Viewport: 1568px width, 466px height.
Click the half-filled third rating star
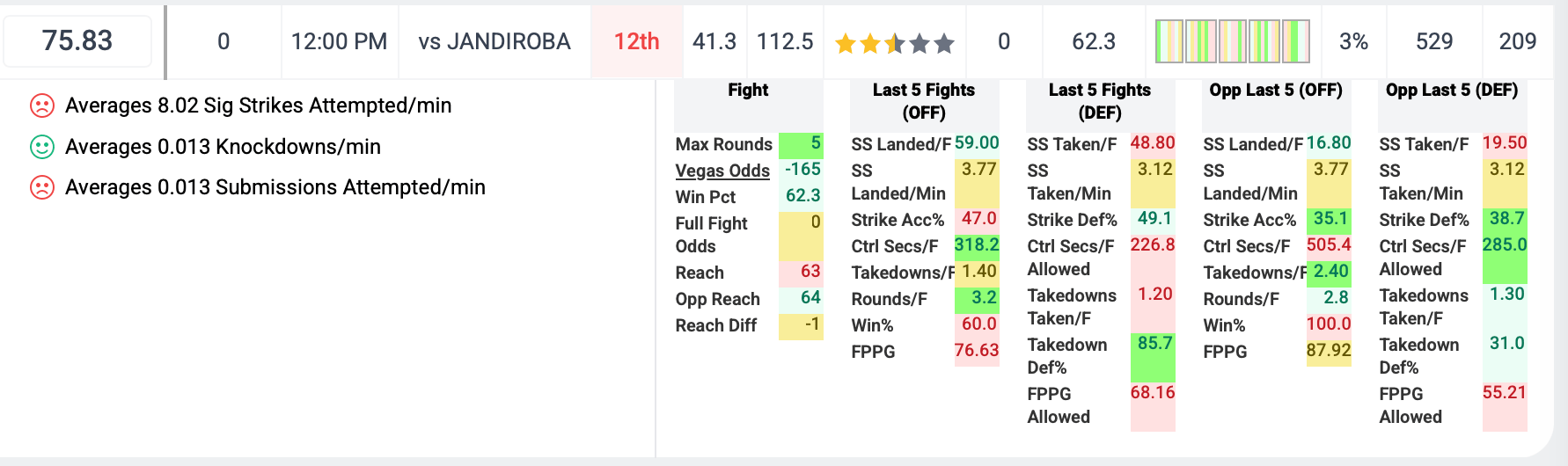coord(895,43)
